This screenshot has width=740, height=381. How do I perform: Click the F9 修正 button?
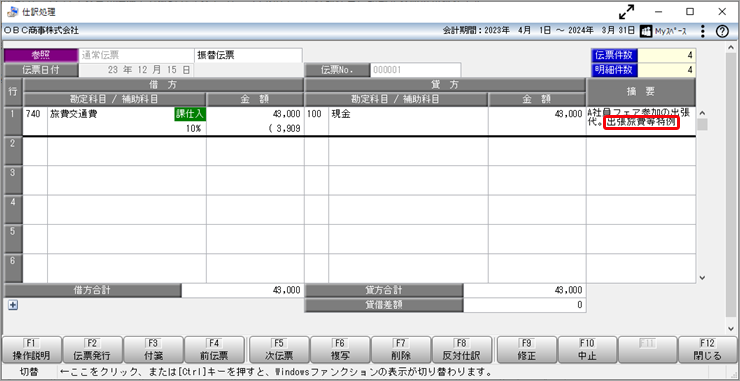pos(527,350)
